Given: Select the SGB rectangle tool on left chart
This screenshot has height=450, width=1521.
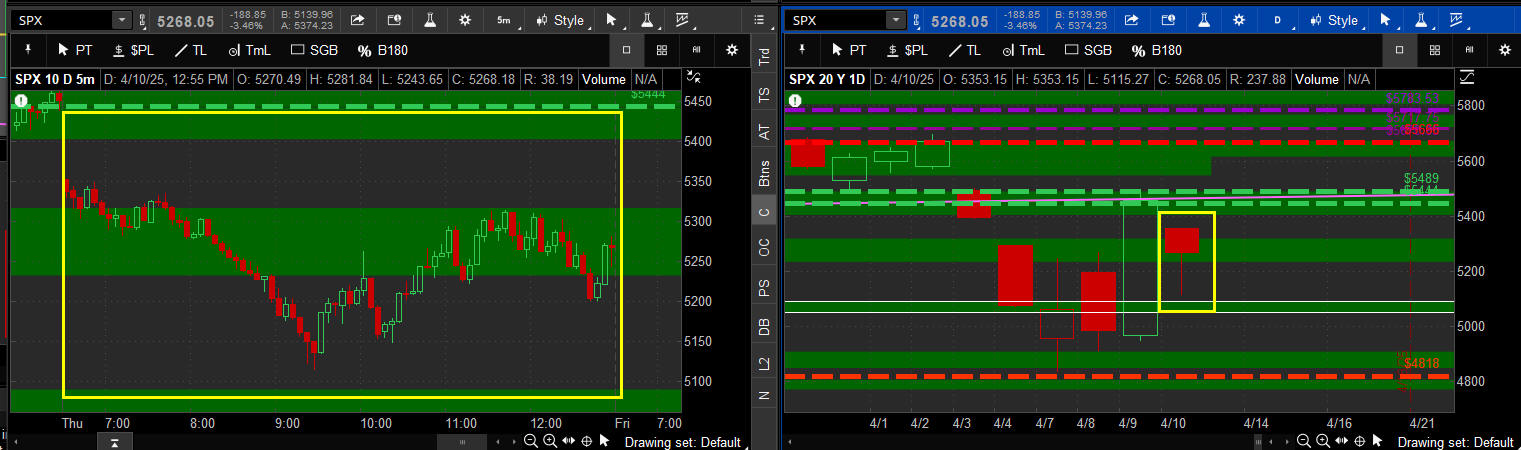Looking at the screenshot, I should pos(313,50).
